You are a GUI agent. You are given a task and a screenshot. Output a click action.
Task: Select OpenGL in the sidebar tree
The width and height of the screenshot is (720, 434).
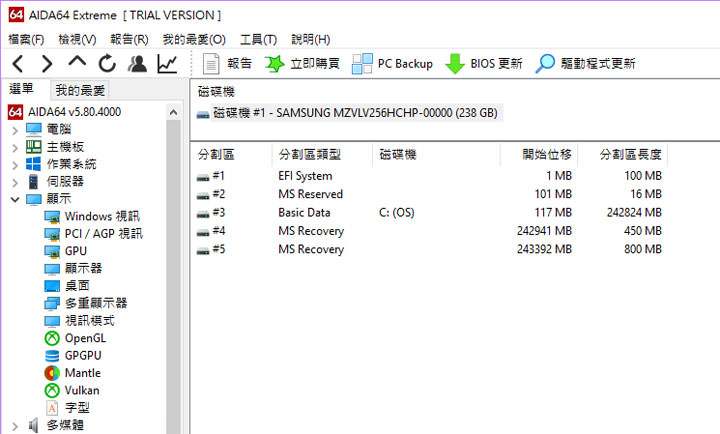[x=84, y=338]
